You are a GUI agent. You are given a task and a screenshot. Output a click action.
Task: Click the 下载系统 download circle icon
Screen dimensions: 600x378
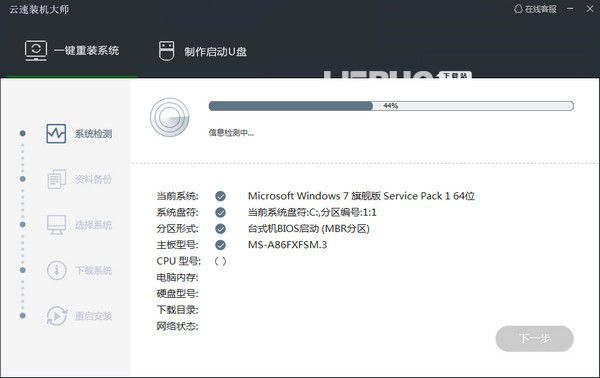click(x=57, y=270)
